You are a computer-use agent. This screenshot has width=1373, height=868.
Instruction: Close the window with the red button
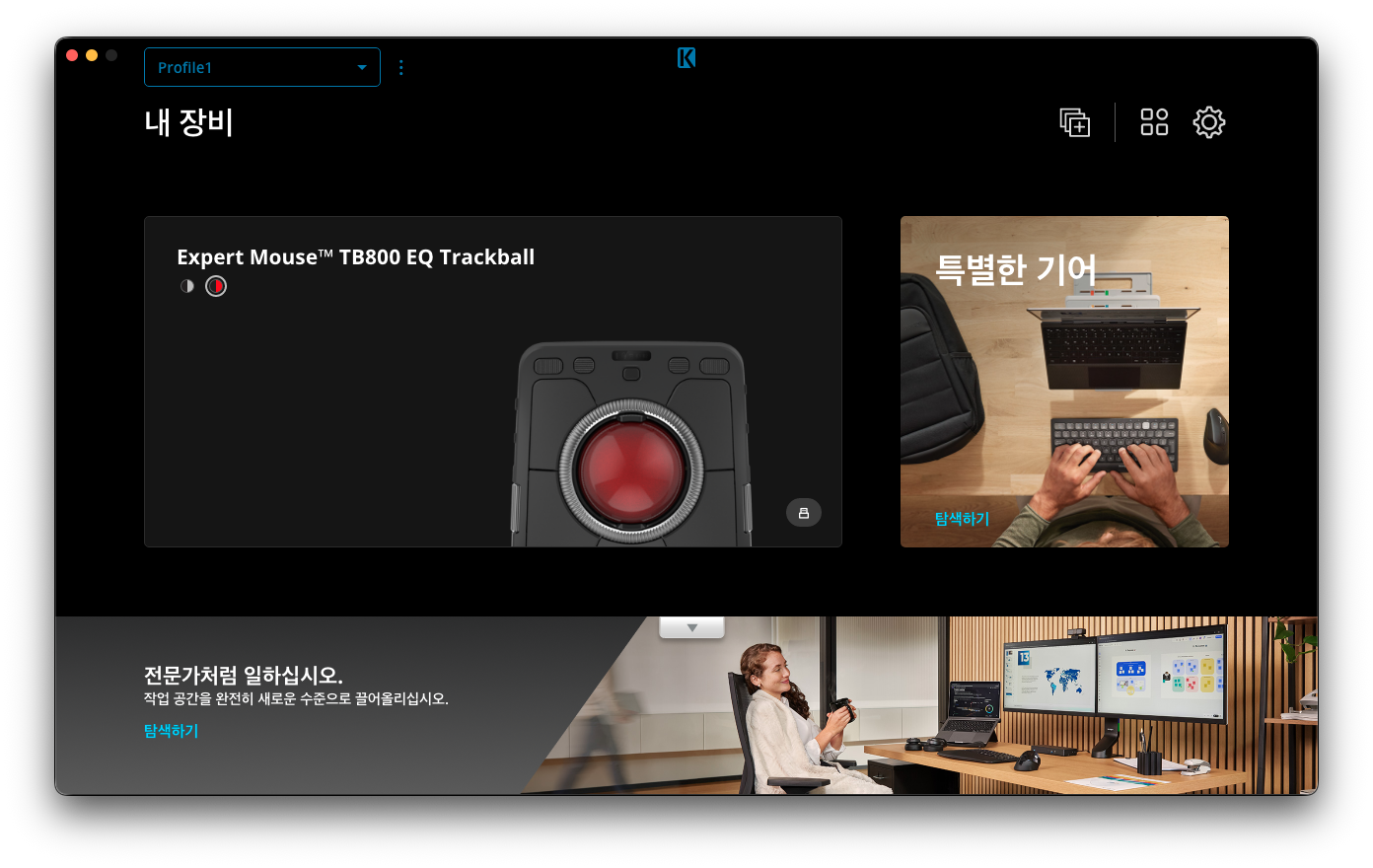click(72, 55)
